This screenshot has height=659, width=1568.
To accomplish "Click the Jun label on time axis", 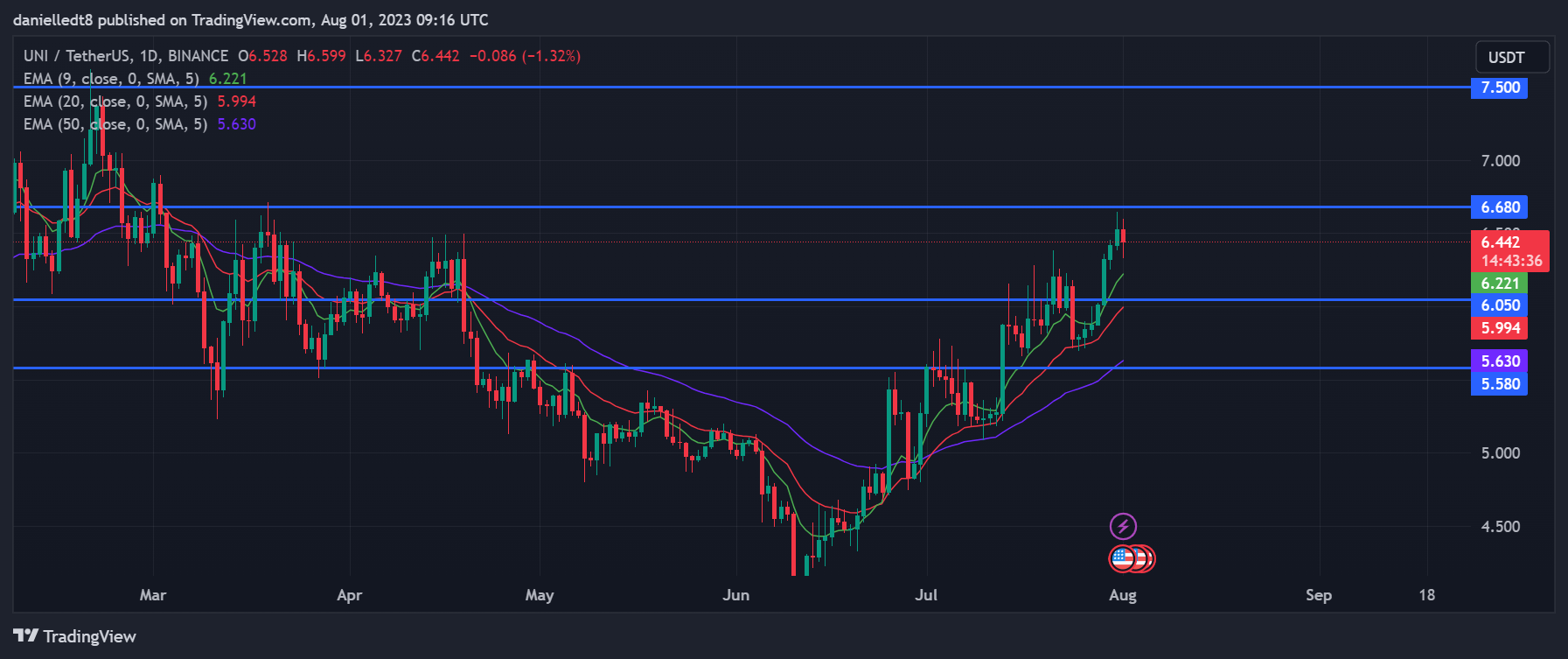I will (x=736, y=595).
